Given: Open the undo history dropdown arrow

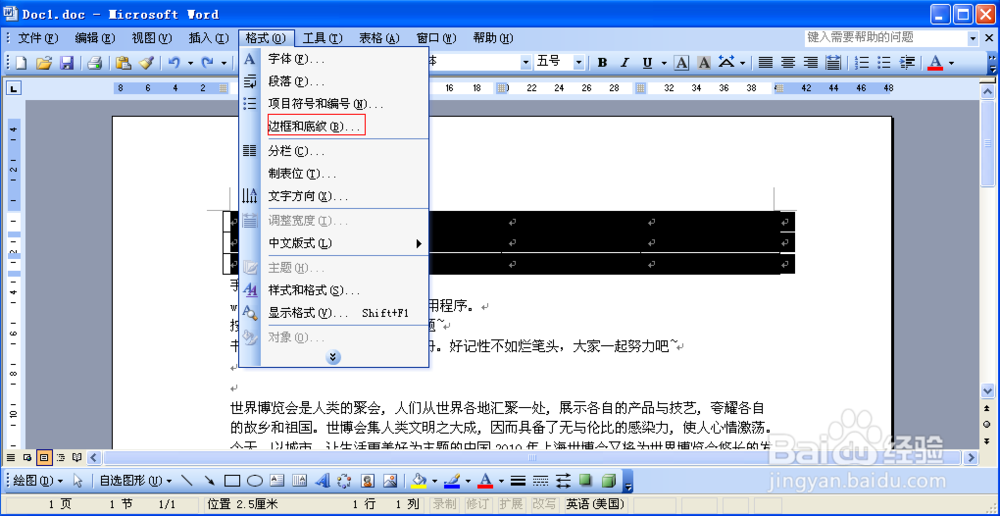Looking at the screenshot, I should [x=190, y=63].
